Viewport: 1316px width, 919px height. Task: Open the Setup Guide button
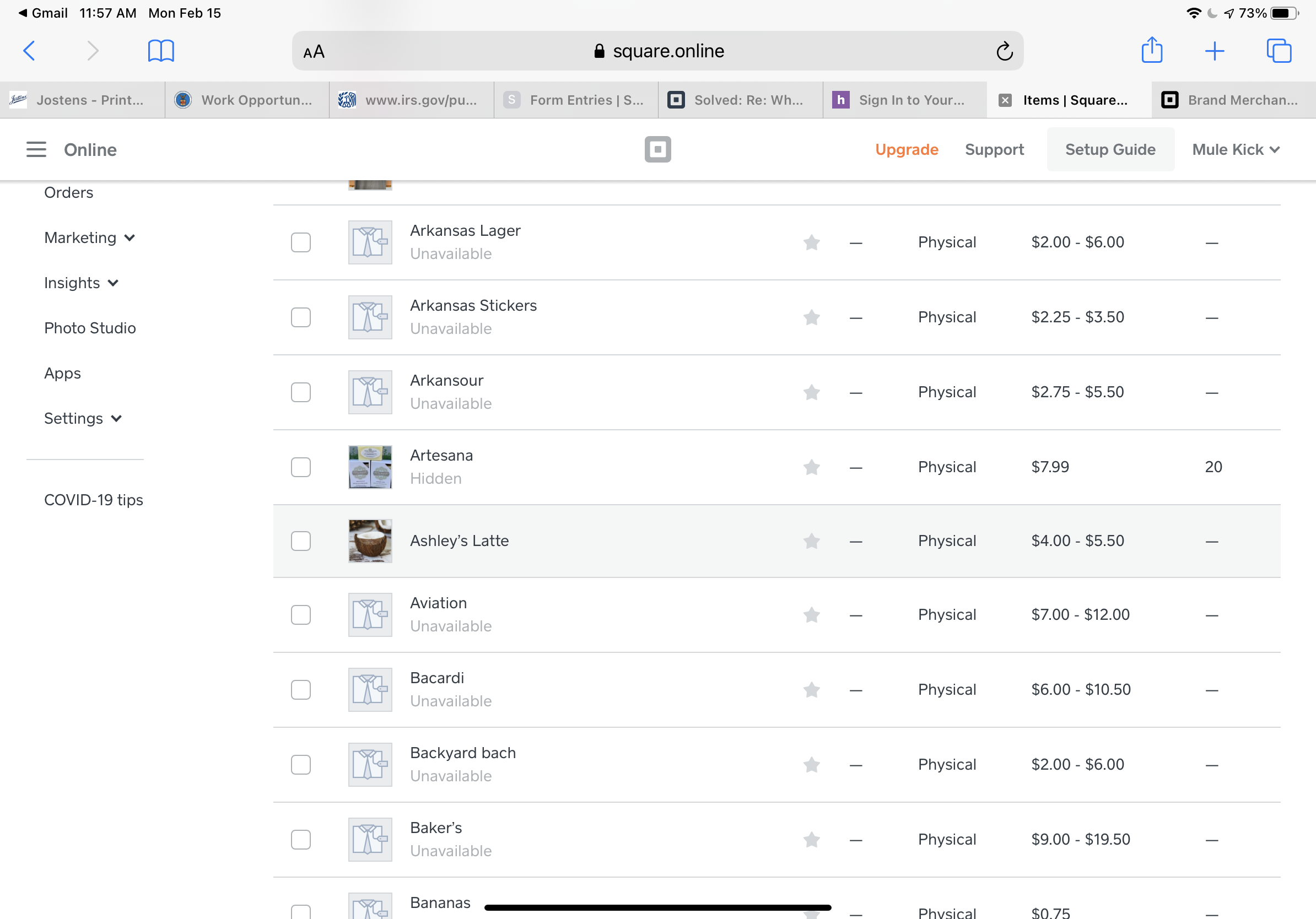click(1110, 149)
